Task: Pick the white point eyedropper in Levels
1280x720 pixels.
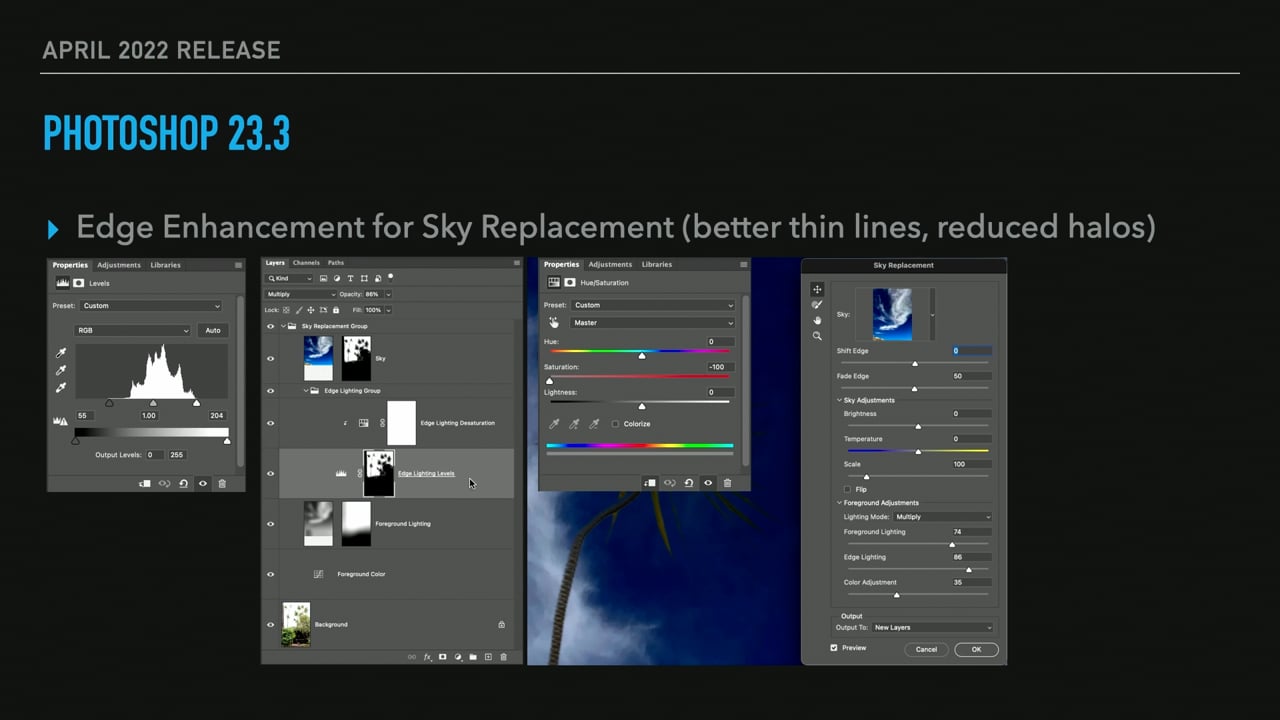Action: point(61,387)
